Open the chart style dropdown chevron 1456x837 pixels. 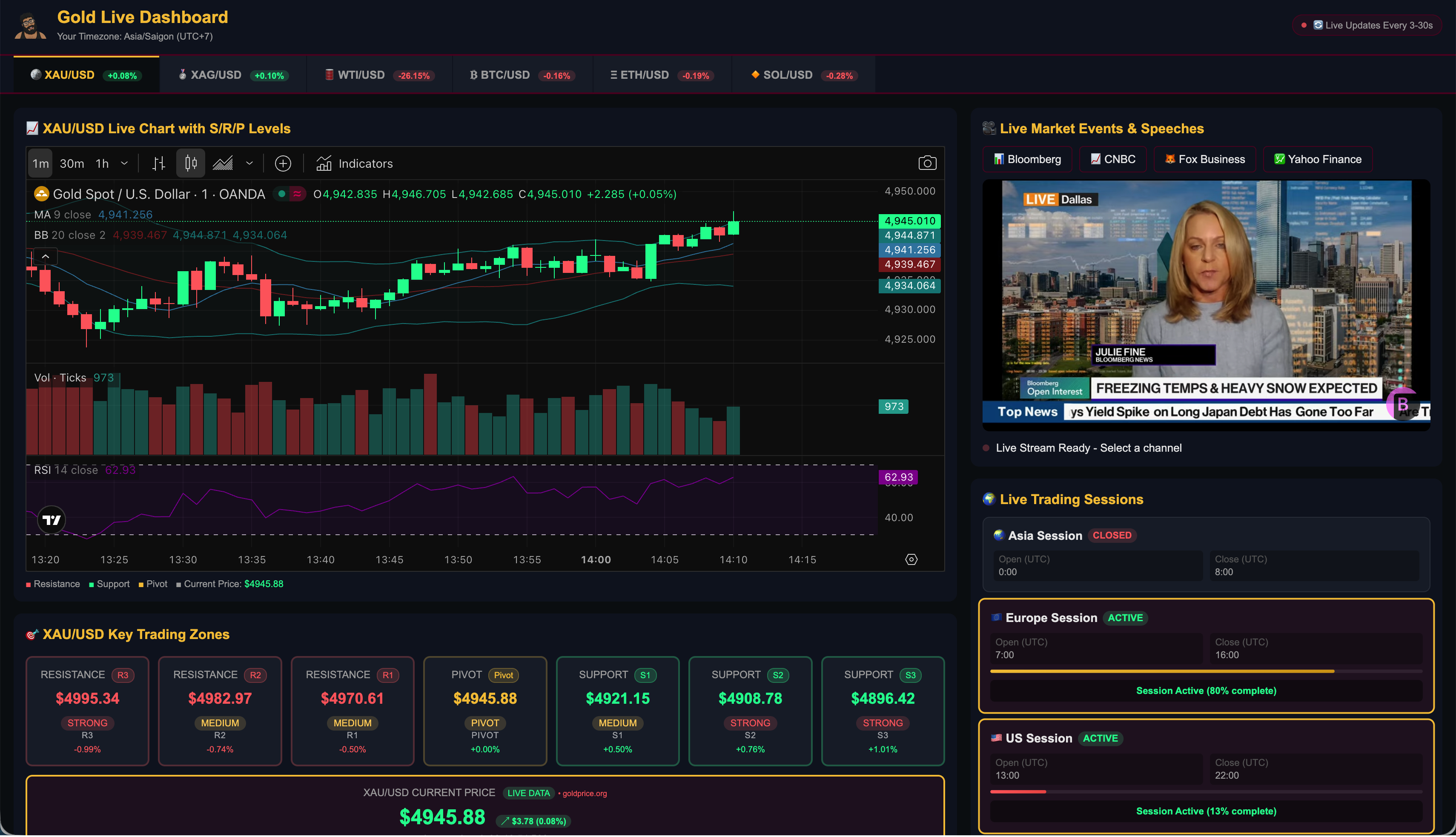point(249,163)
